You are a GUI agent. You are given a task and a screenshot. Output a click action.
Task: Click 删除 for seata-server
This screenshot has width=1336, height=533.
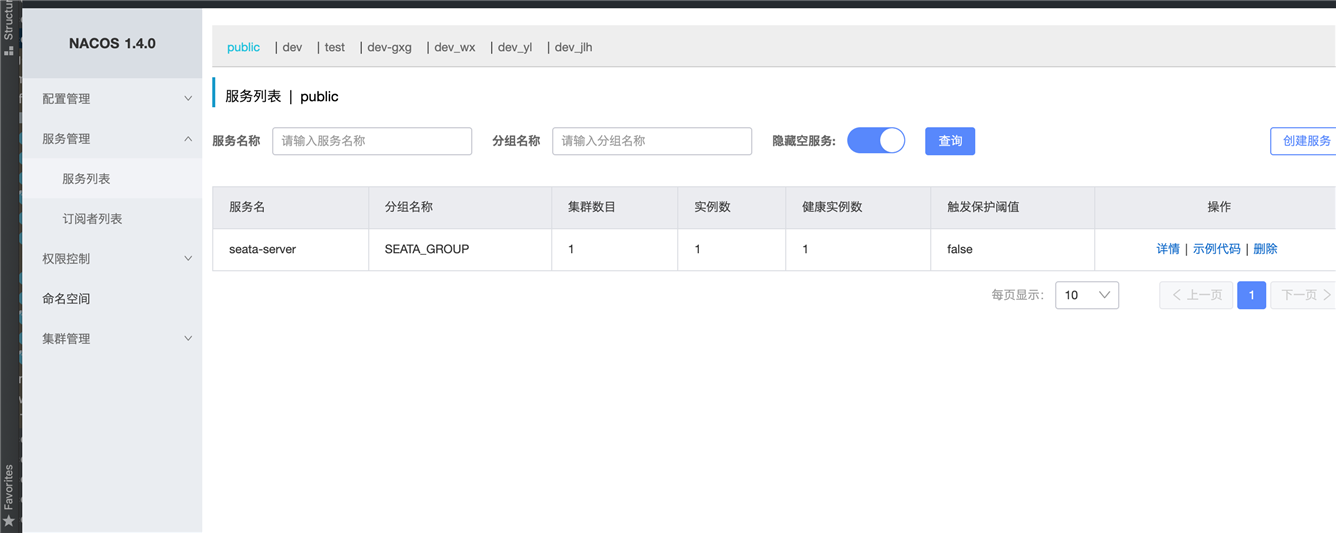pos(1265,249)
